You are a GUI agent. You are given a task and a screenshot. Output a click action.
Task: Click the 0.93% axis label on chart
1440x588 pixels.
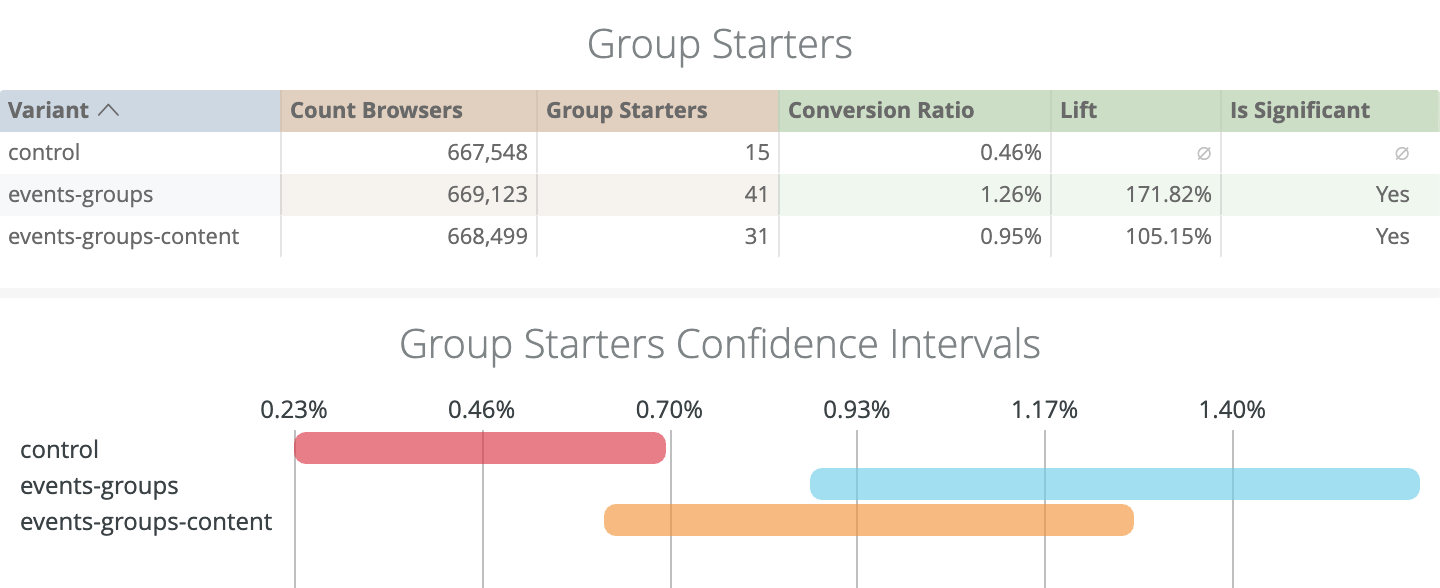click(856, 410)
